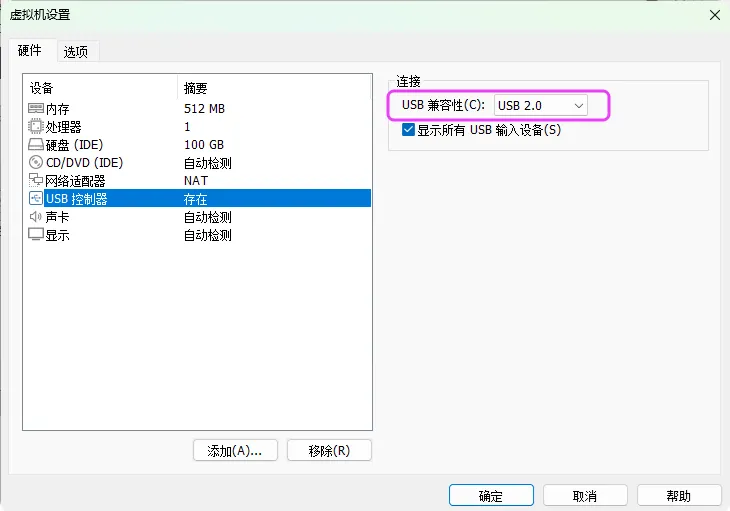Confirm with the 确定 button
The width and height of the screenshot is (730, 511).
point(491,496)
